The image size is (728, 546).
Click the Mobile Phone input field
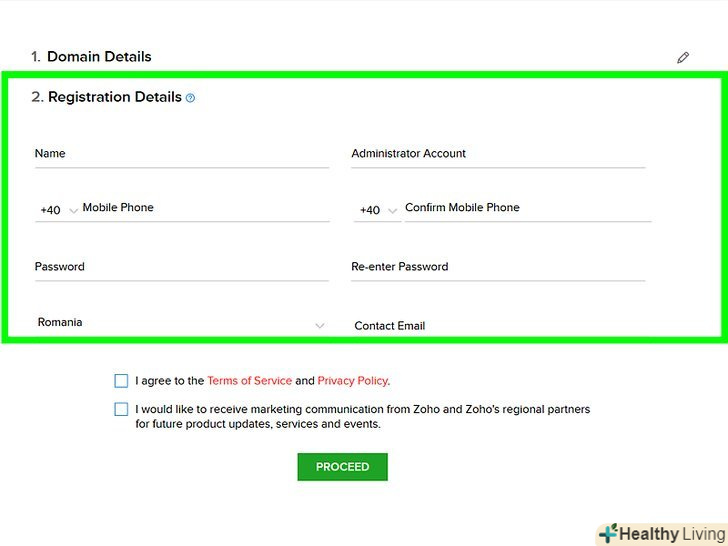click(205, 208)
